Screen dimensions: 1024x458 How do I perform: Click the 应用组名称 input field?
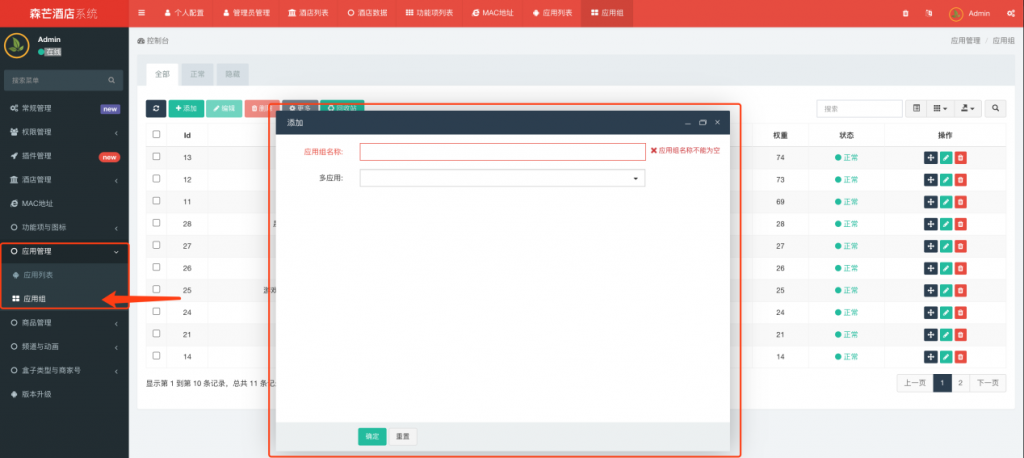pos(502,152)
